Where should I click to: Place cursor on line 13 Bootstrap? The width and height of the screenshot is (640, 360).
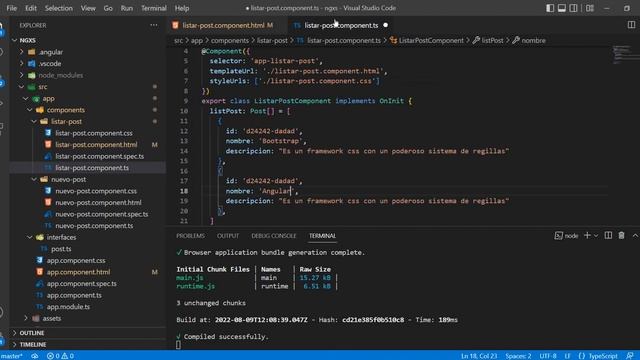click(280, 141)
